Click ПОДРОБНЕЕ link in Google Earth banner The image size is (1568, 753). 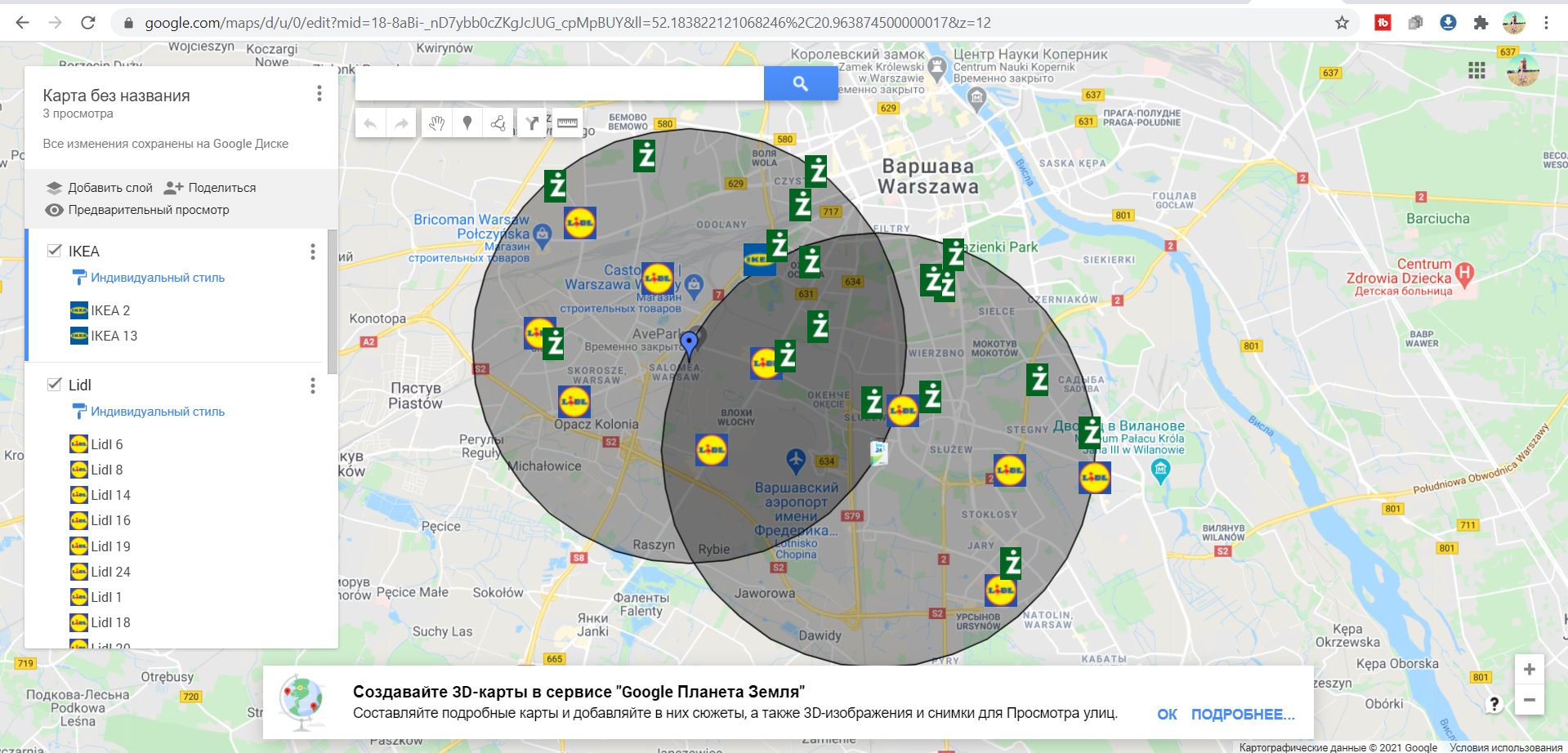coord(1243,715)
